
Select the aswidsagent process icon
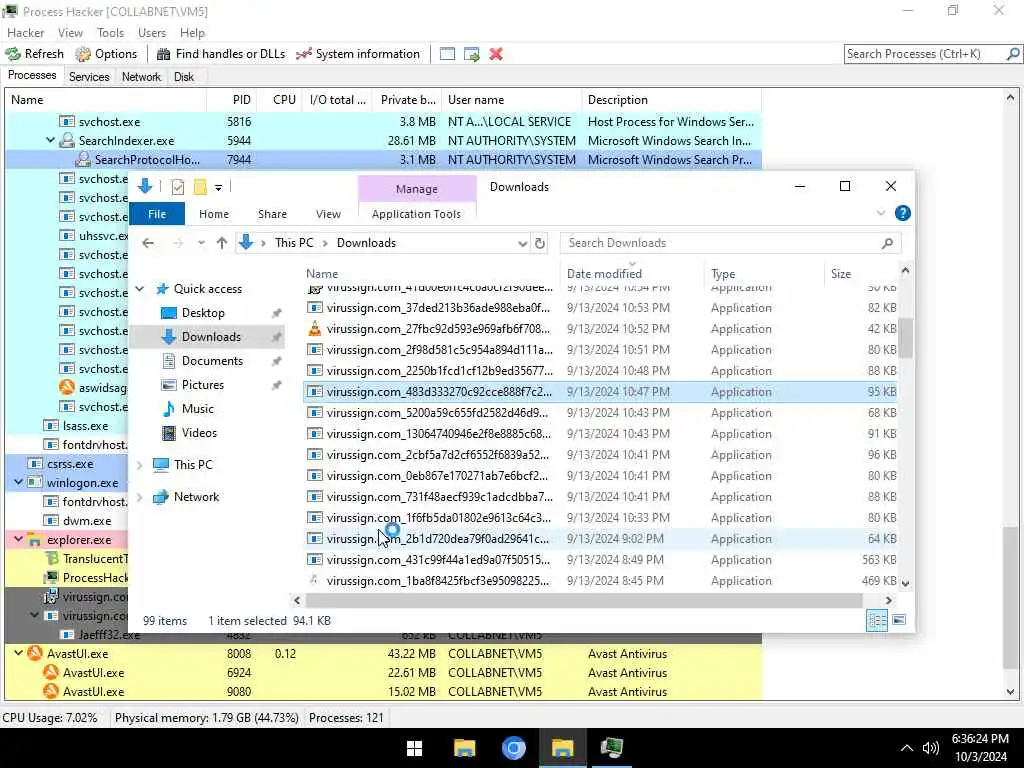coord(67,387)
